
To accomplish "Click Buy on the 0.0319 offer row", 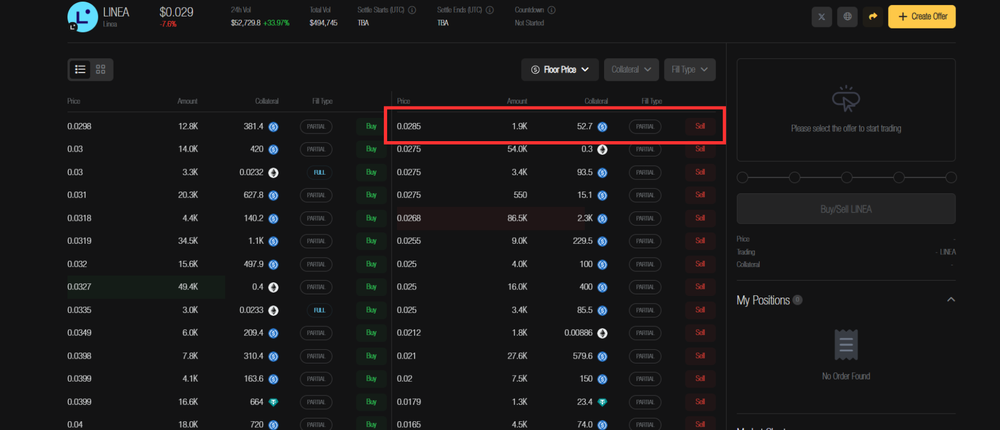I will (x=371, y=241).
